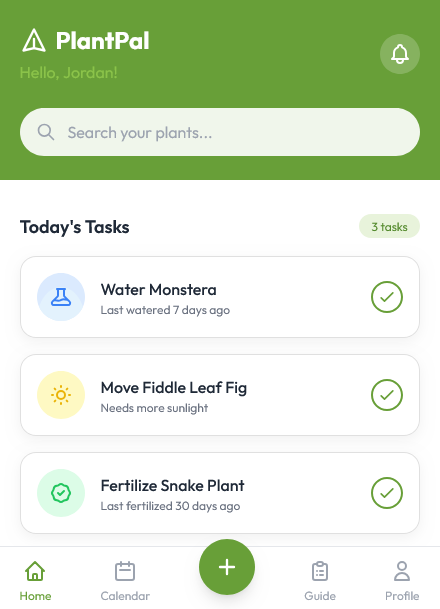Tap the green plus add button
Viewport: 440px width, 609px height.
click(x=227, y=567)
